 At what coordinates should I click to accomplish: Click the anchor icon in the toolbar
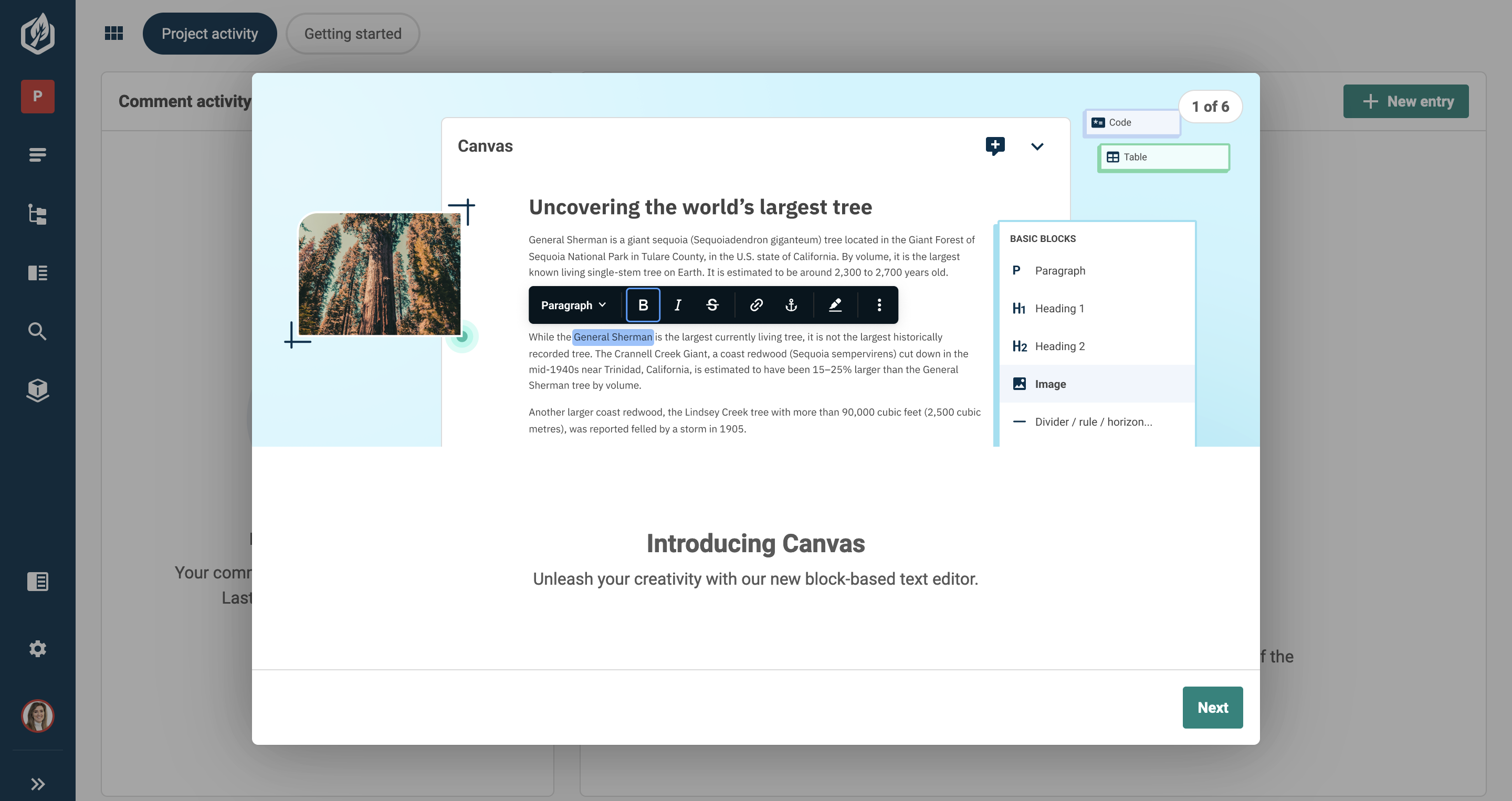(x=791, y=305)
